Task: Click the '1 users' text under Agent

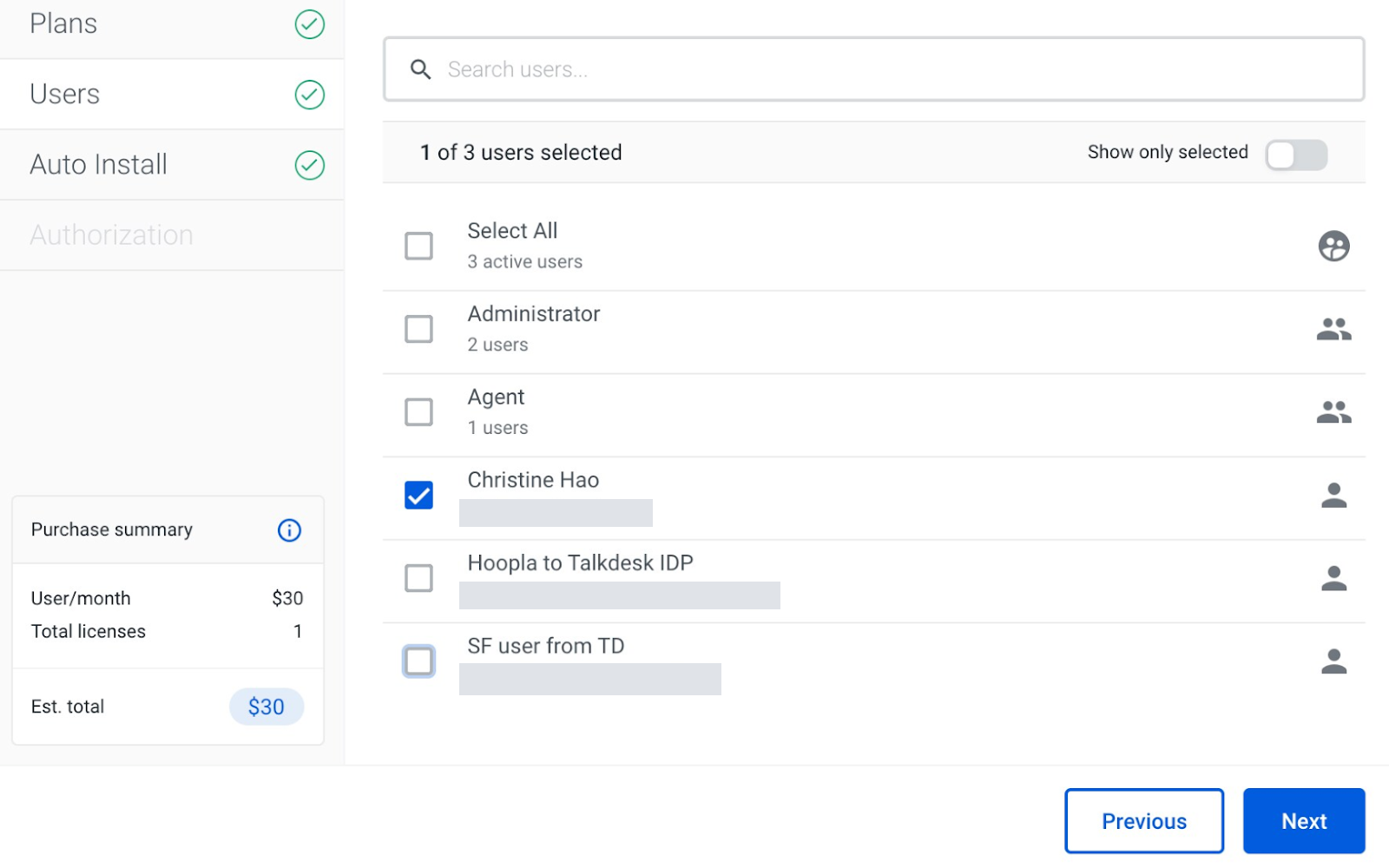Action: 498,428
